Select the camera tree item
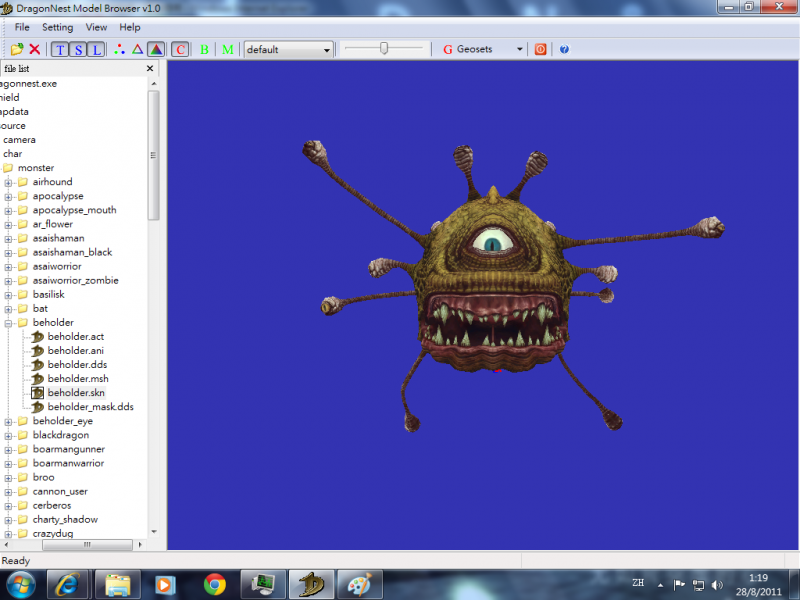The image size is (800, 600). [19, 139]
